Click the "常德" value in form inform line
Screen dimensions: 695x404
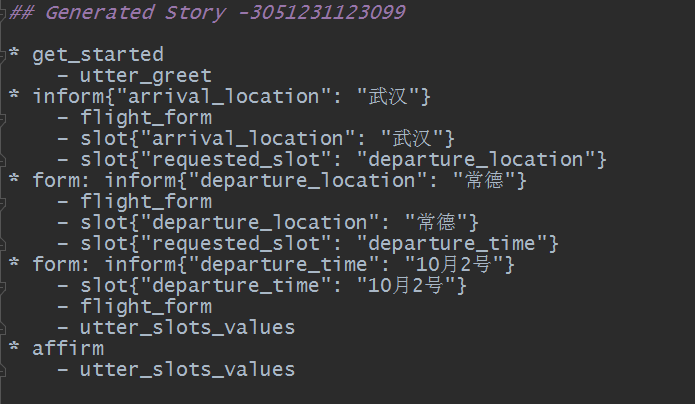[488, 180]
